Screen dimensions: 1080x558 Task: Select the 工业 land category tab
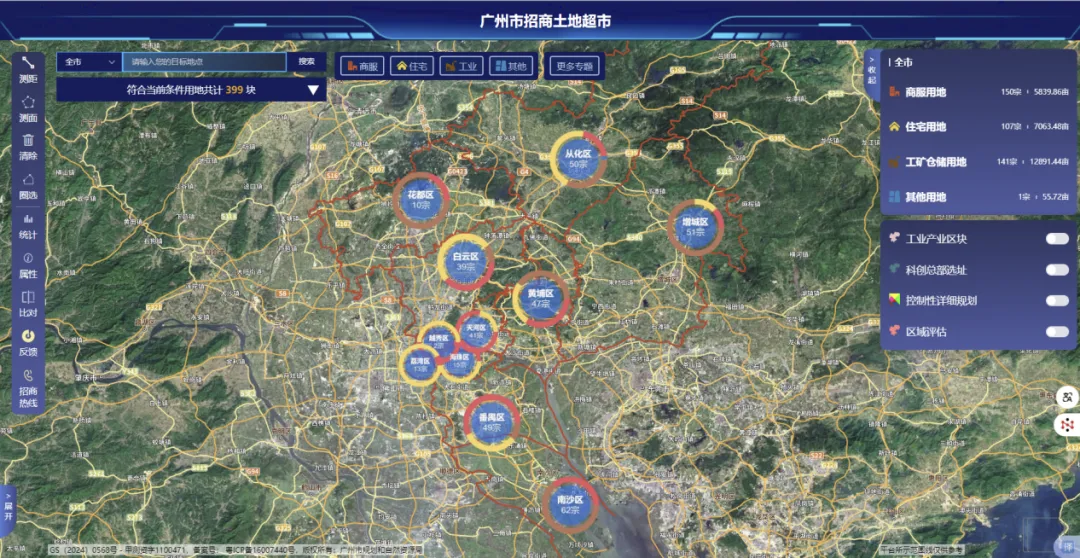(x=461, y=66)
